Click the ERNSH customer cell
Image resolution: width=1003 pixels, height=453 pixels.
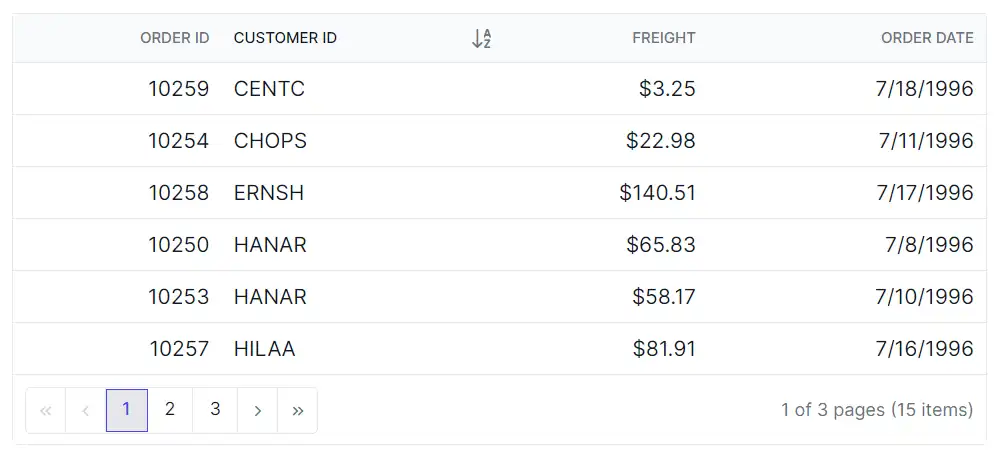pyautogui.click(x=269, y=193)
